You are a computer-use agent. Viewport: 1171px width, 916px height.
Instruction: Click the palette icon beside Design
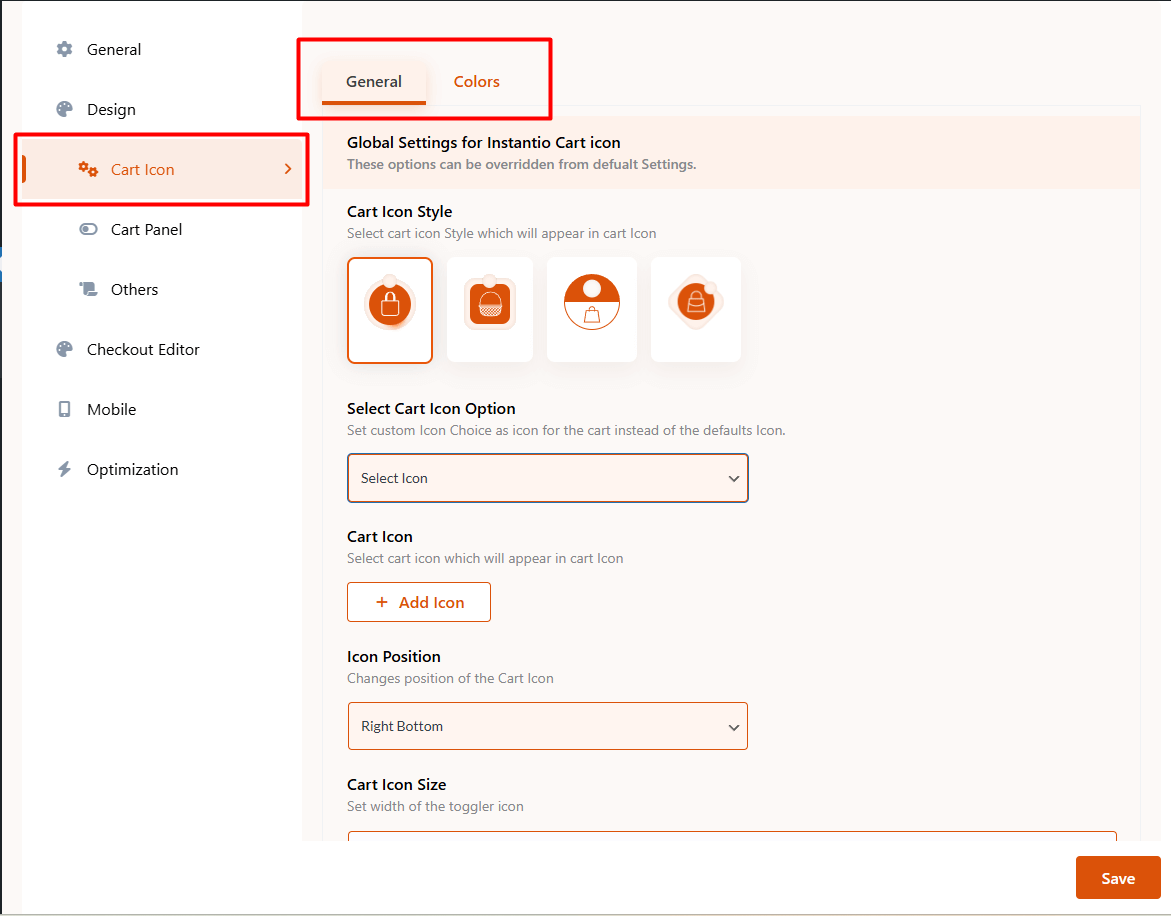pyautogui.click(x=65, y=109)
